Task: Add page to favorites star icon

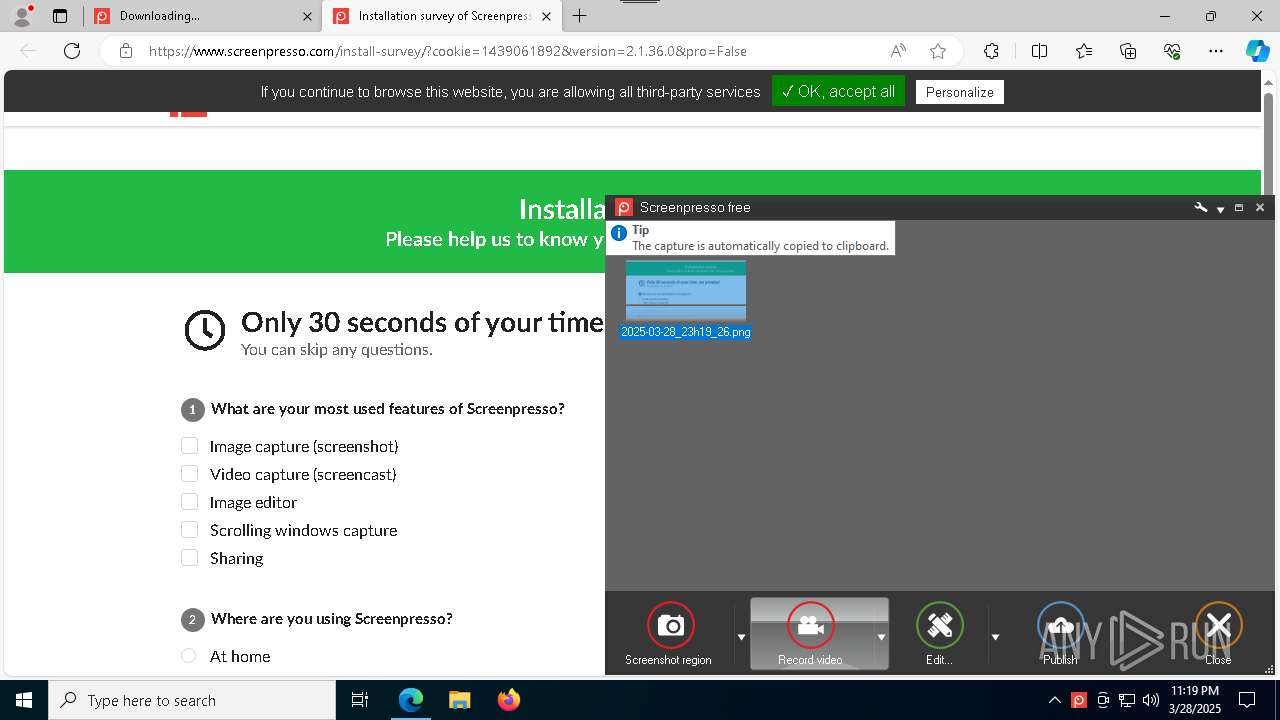Action: pyautogui.click(x=937, y=51)
